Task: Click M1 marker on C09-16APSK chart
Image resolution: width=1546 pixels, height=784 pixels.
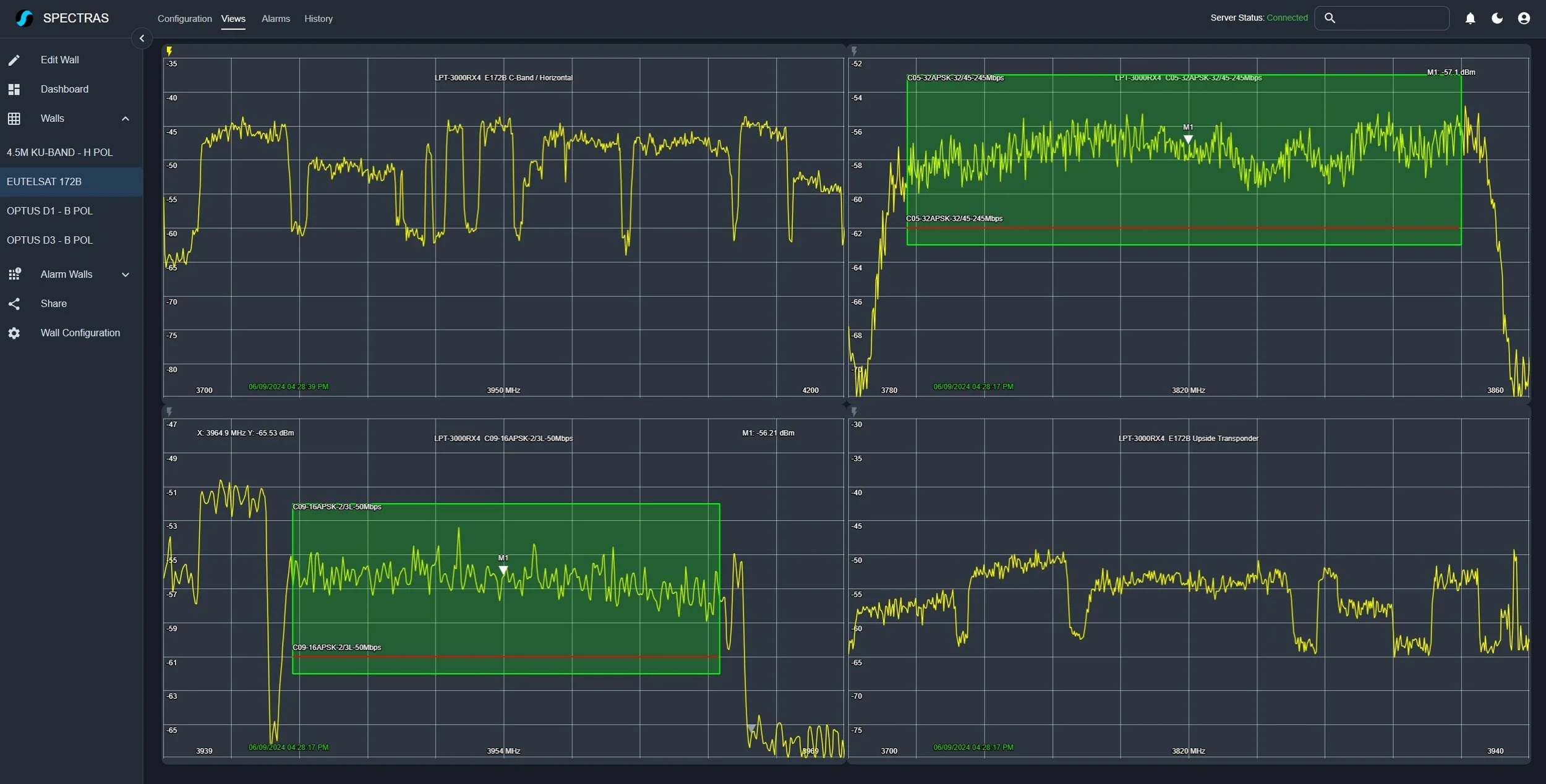Action: click(x=503, y=570)
